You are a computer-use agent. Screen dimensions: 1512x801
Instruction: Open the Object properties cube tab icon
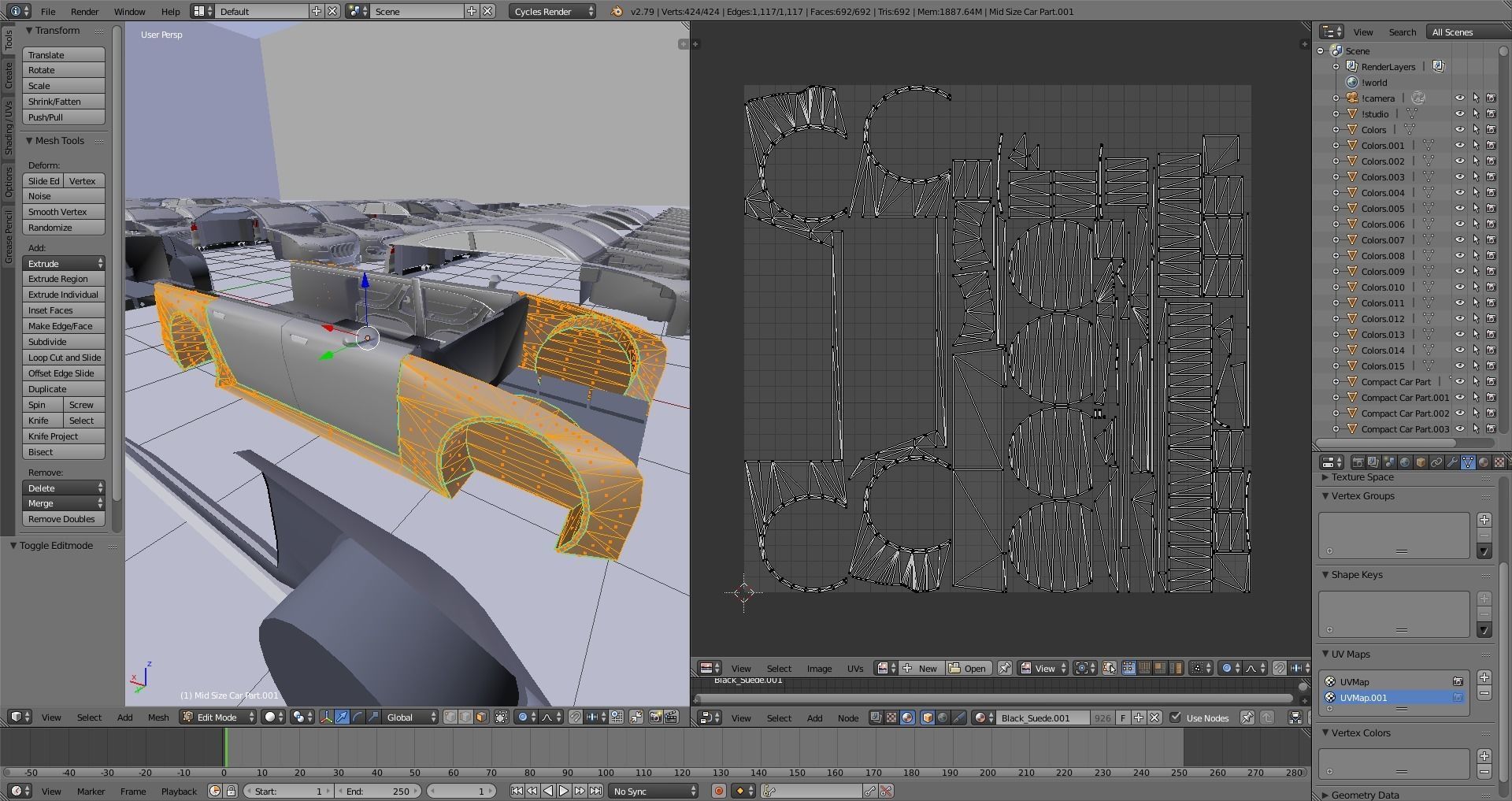coord(1421,462)
